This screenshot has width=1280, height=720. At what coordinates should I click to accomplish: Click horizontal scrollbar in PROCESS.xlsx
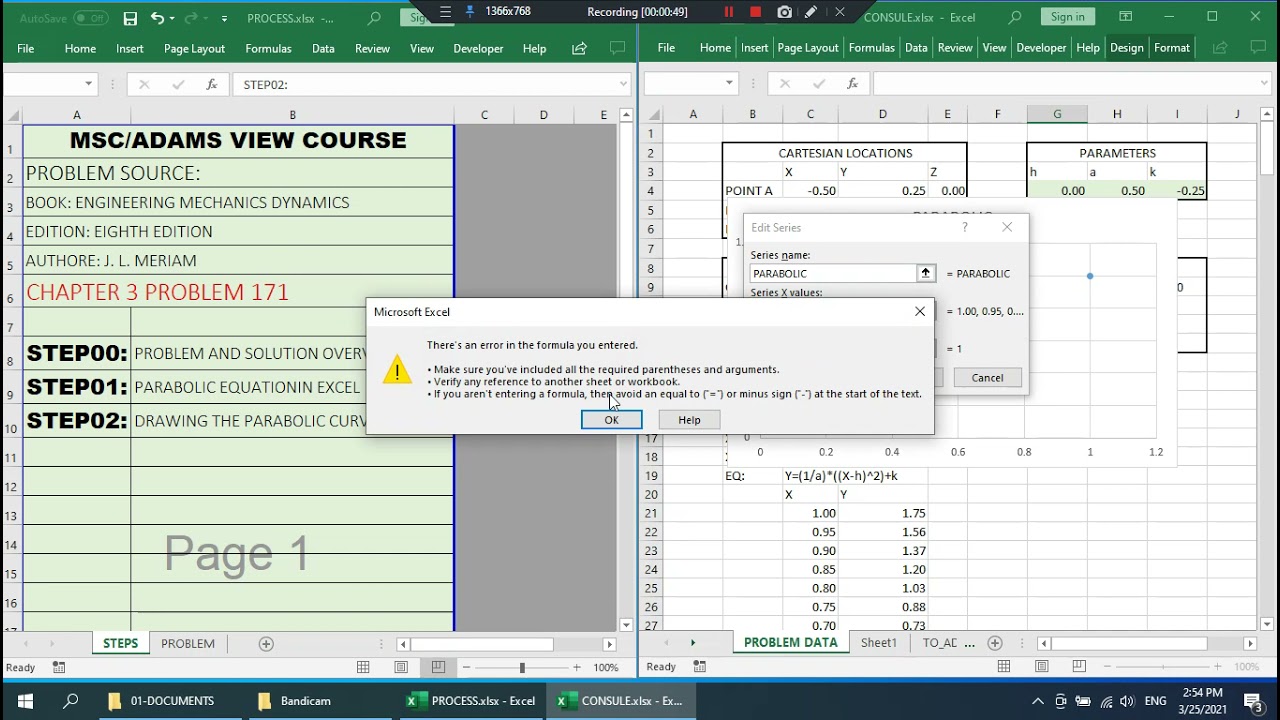483,644
